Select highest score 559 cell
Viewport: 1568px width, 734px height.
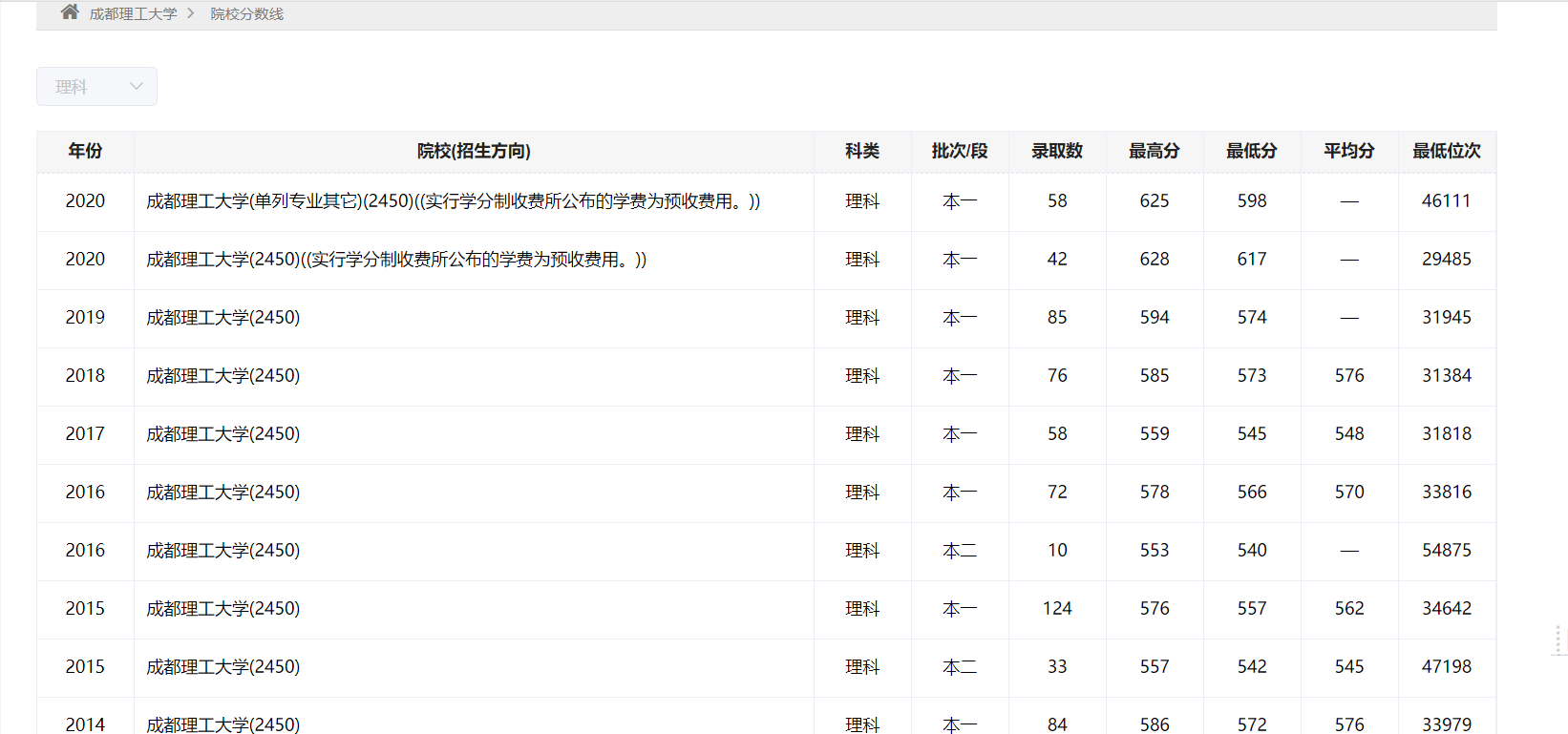point(1155,434)
